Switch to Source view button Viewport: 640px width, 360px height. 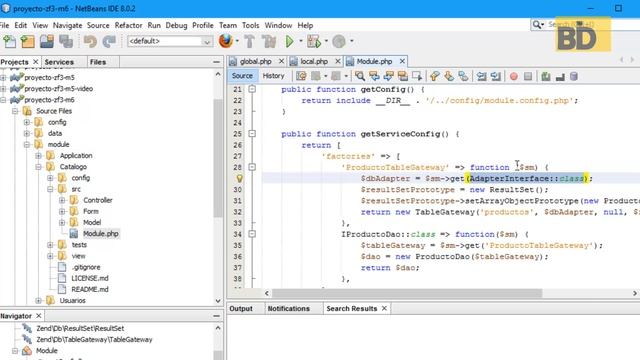tap(242, 76)
